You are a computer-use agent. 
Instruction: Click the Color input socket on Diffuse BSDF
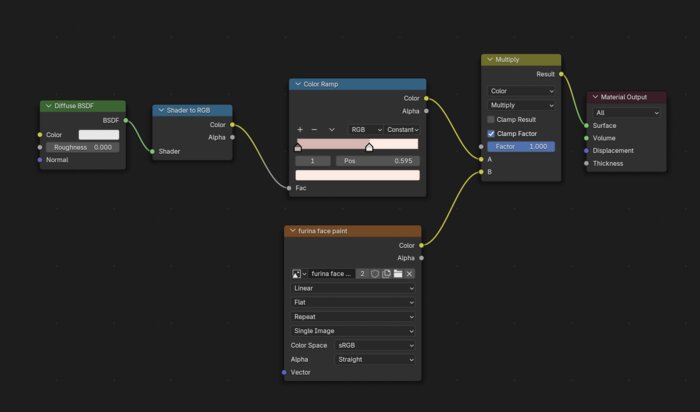(40, 134)
